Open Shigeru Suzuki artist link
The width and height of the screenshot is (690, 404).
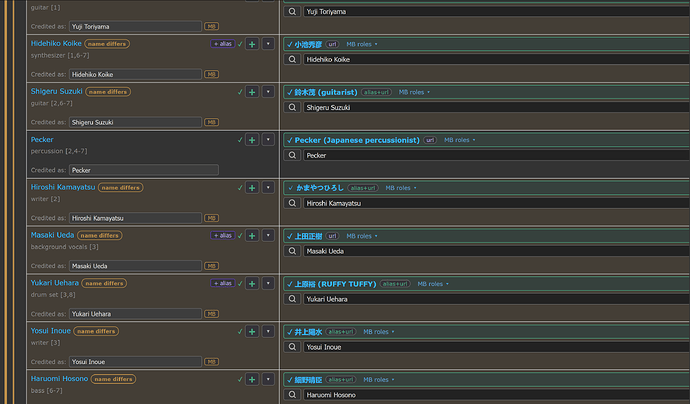[57, 91]
